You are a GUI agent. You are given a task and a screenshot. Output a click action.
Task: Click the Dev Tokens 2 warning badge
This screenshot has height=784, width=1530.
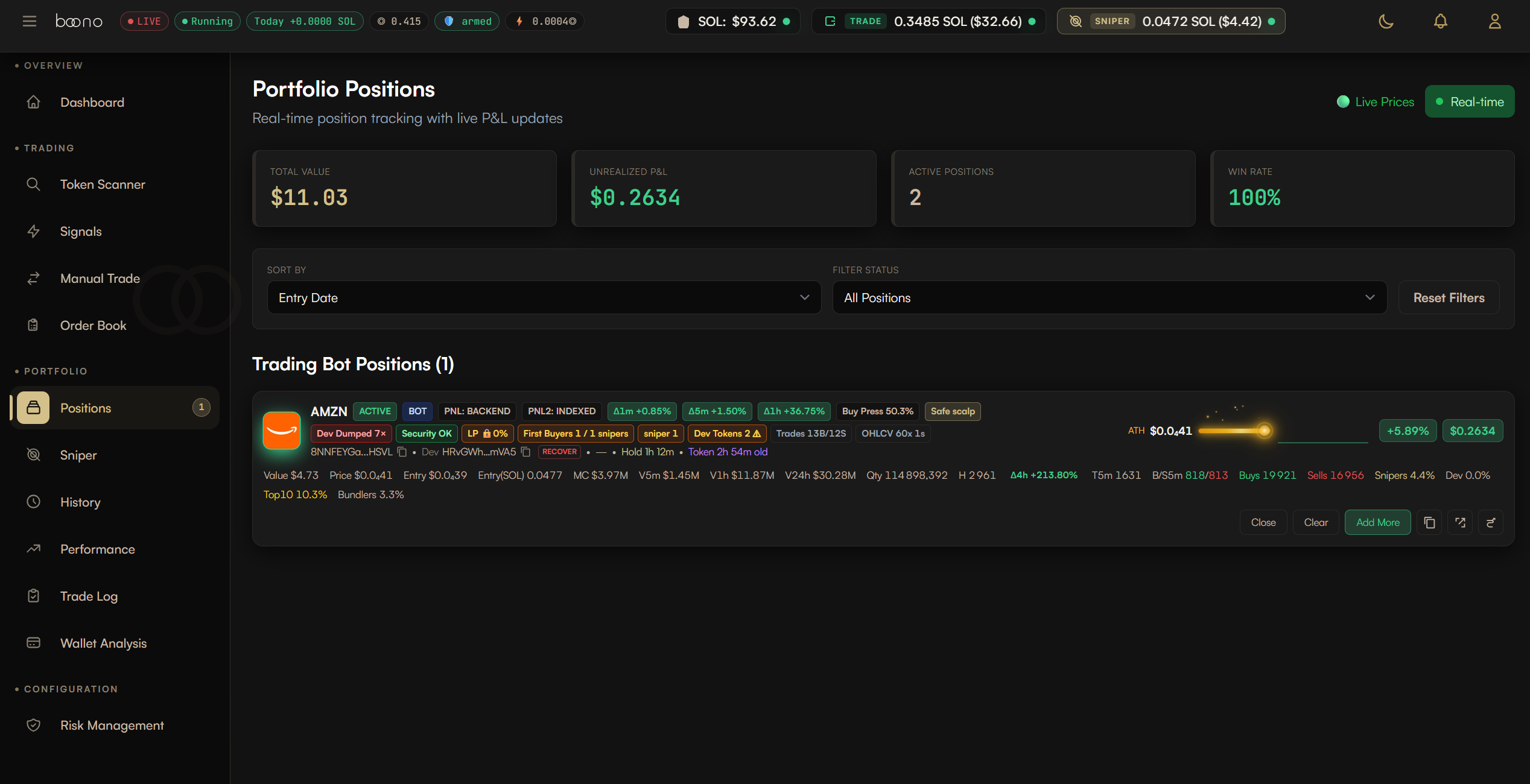(x=727, y=434)
